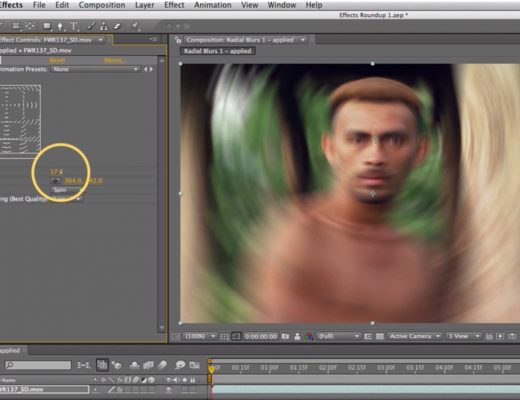The image size is (520, 400).
Task: Select the Type text tool
Action: tap(74, 26)
